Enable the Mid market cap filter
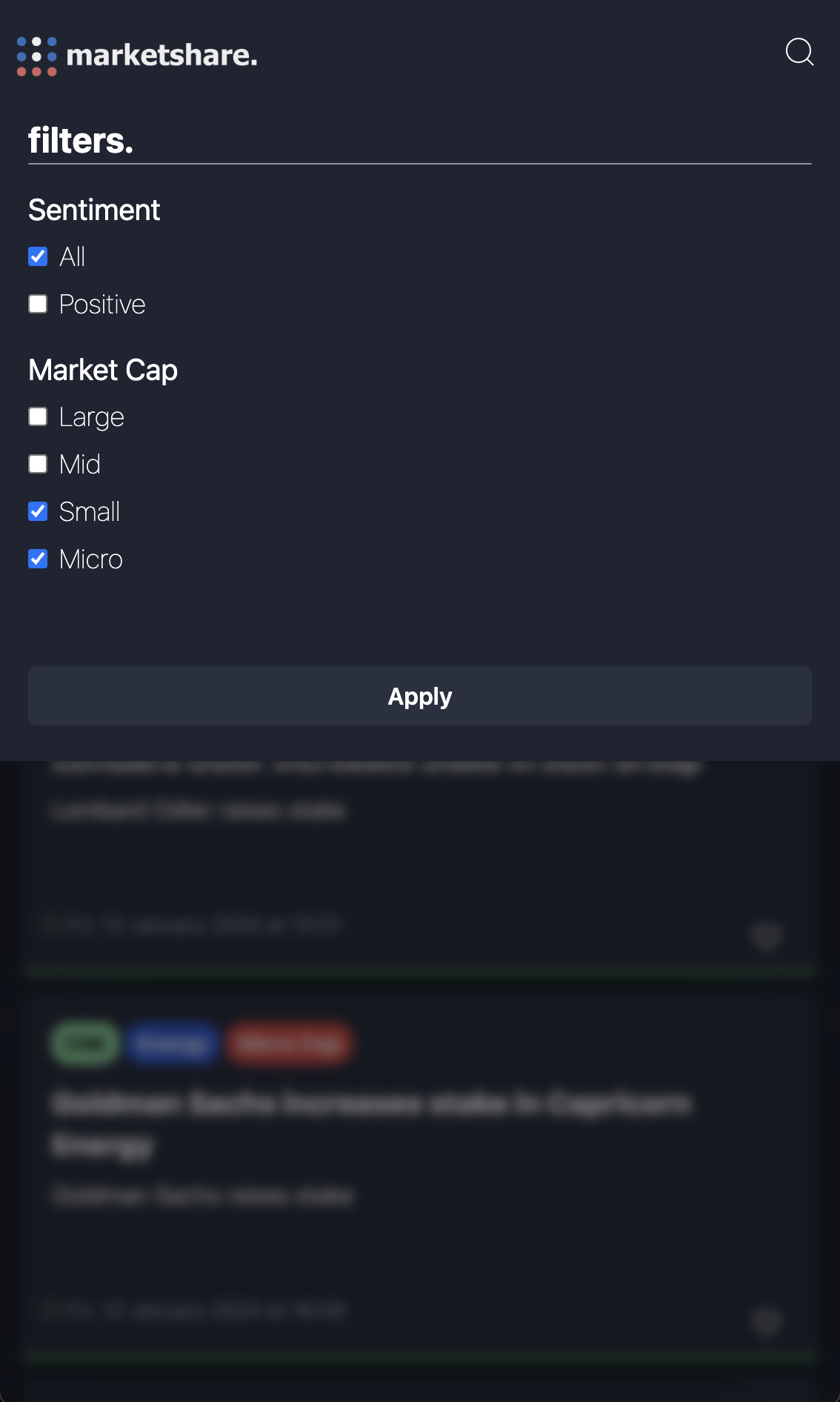Image resolution: width=840 pixels, height=1402 pixels. tap(38, 464)
